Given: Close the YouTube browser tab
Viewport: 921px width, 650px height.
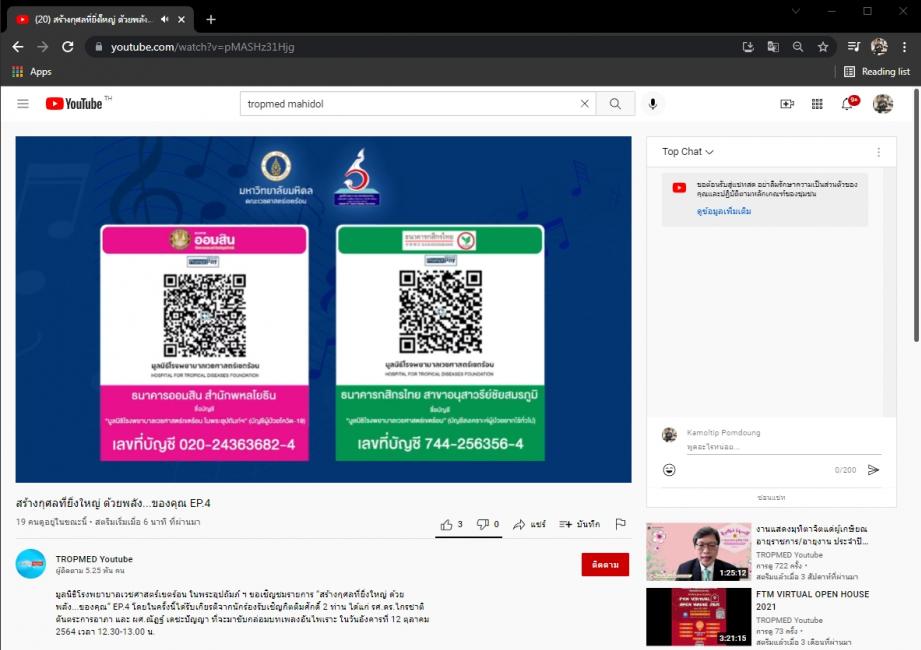Looking at the screenshot, I should pyautogui.click(x=181, y=19).
